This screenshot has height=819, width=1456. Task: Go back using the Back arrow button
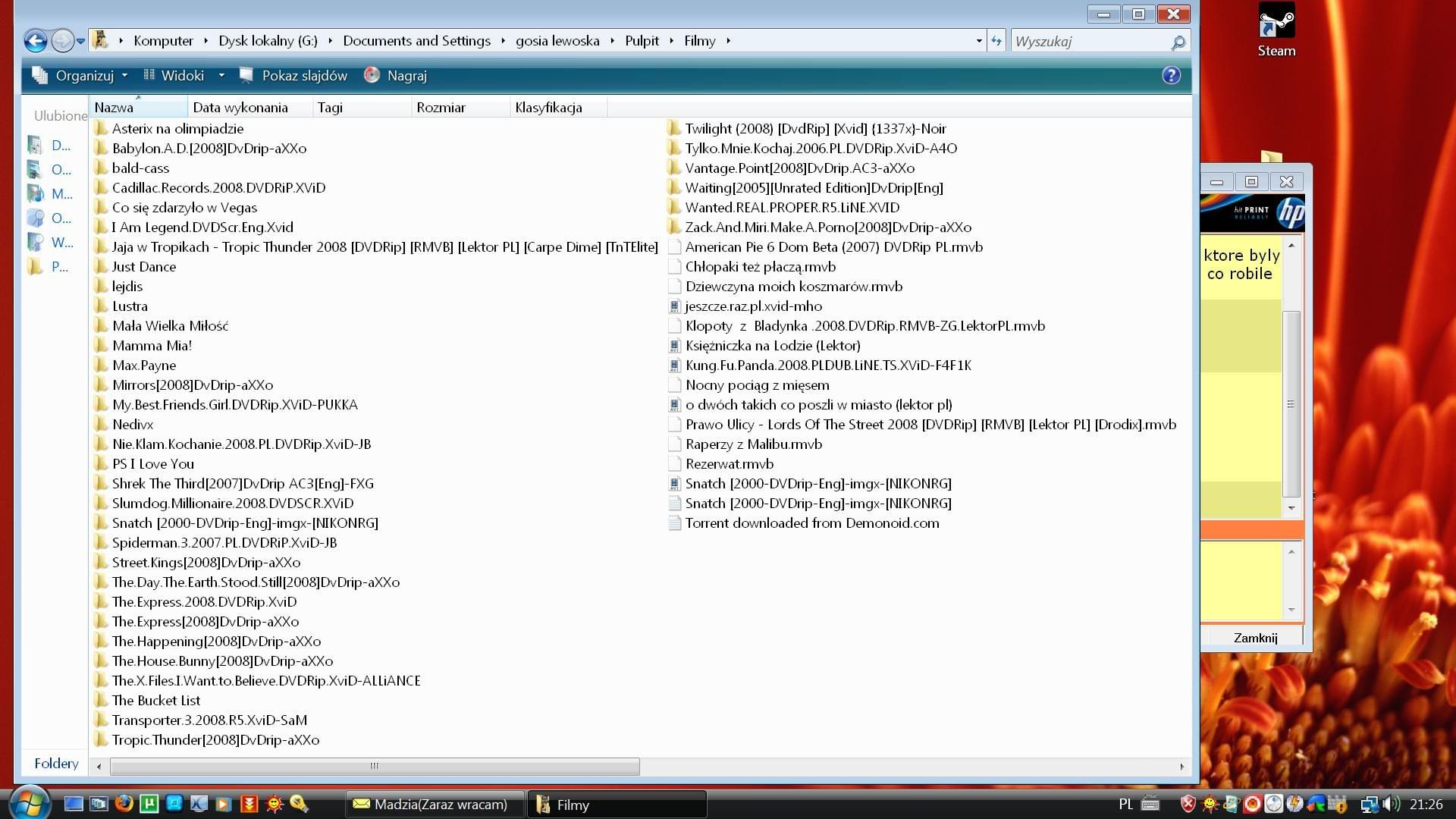tap(35, 41)
